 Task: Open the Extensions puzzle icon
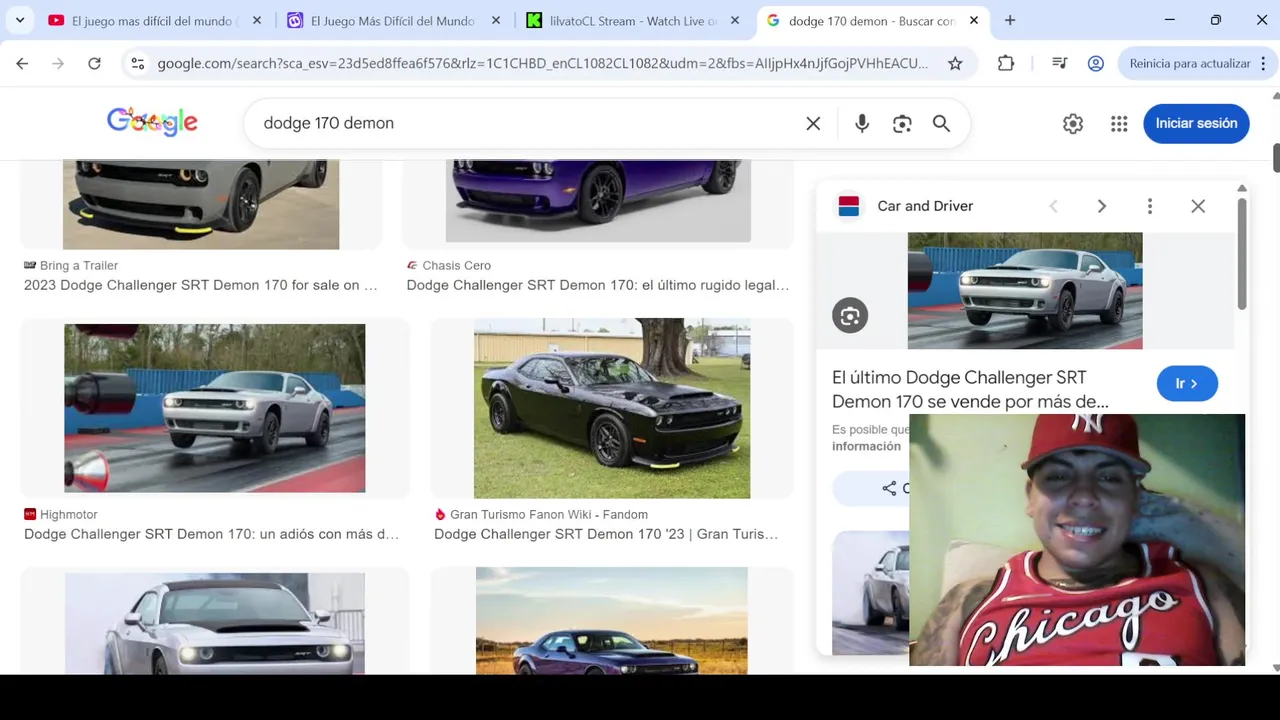[1006, 63]
